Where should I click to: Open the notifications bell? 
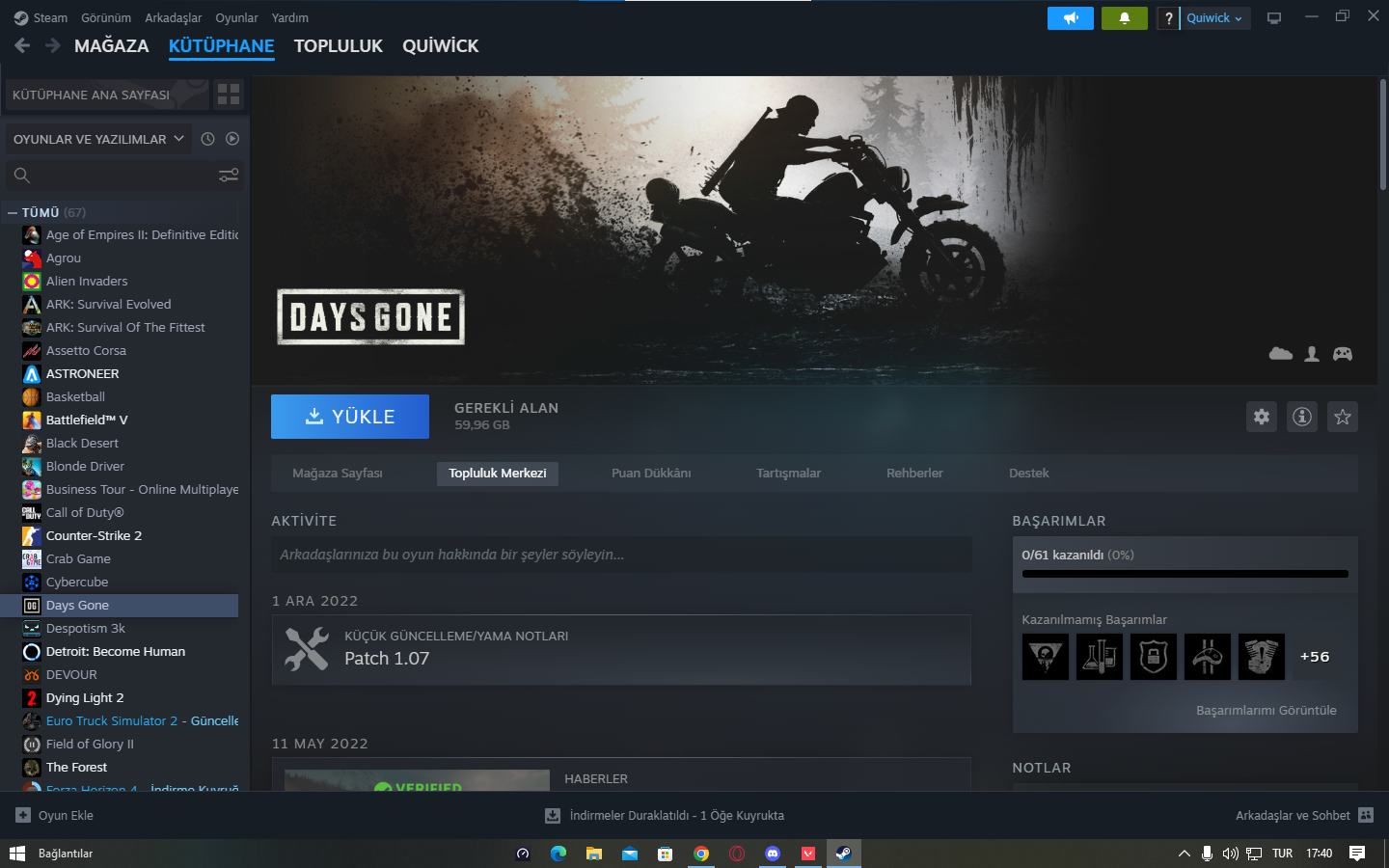coord(1125,18)
